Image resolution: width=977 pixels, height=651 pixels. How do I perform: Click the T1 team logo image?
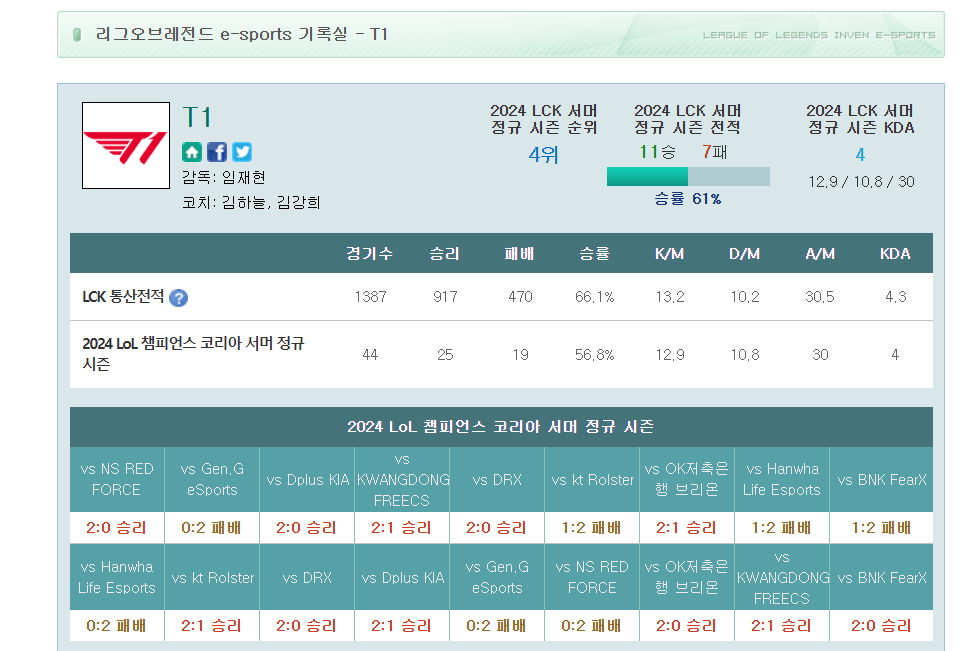click(x=126, y=145)
